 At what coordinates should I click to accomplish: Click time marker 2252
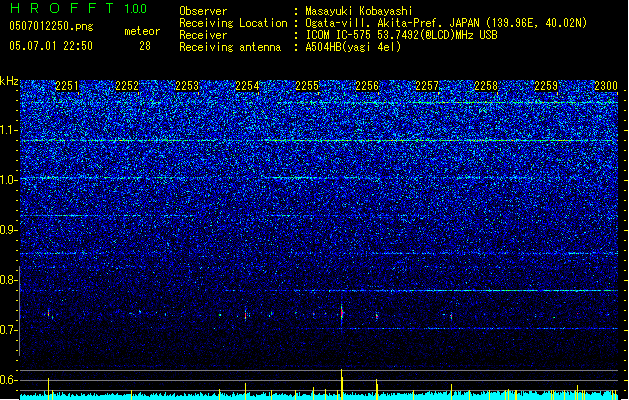[127, 86]
